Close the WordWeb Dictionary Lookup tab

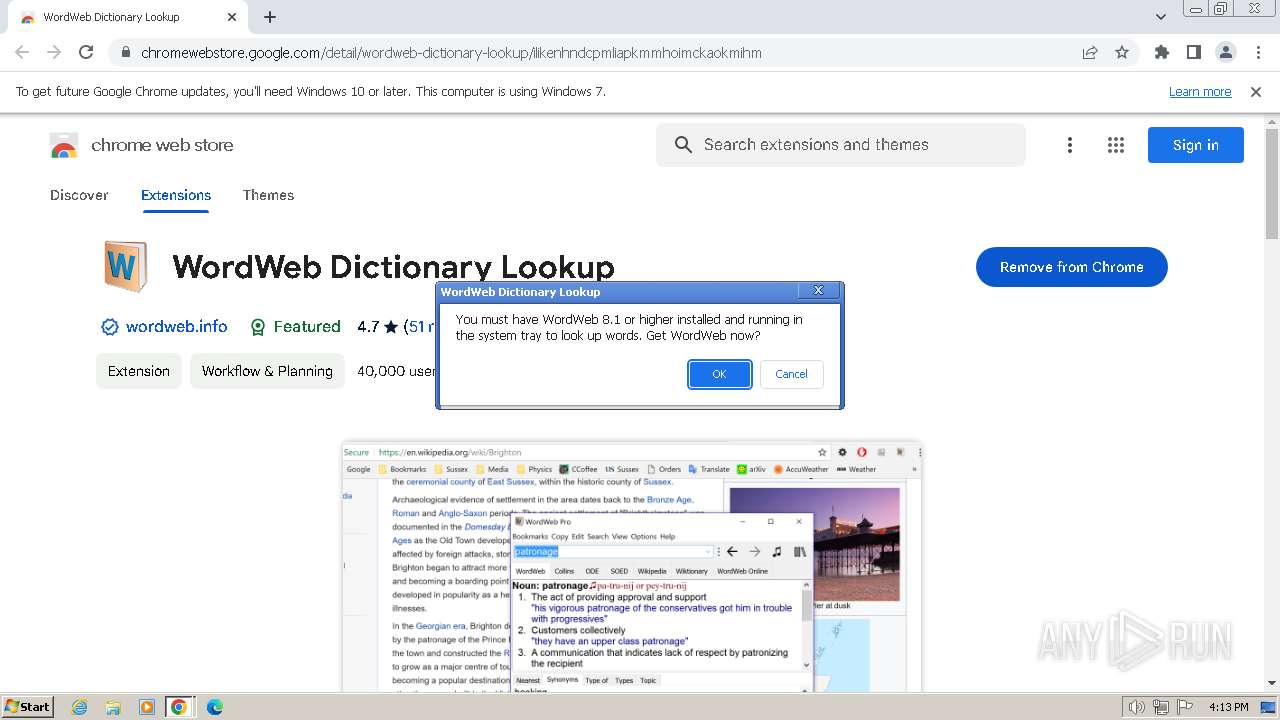232,17
